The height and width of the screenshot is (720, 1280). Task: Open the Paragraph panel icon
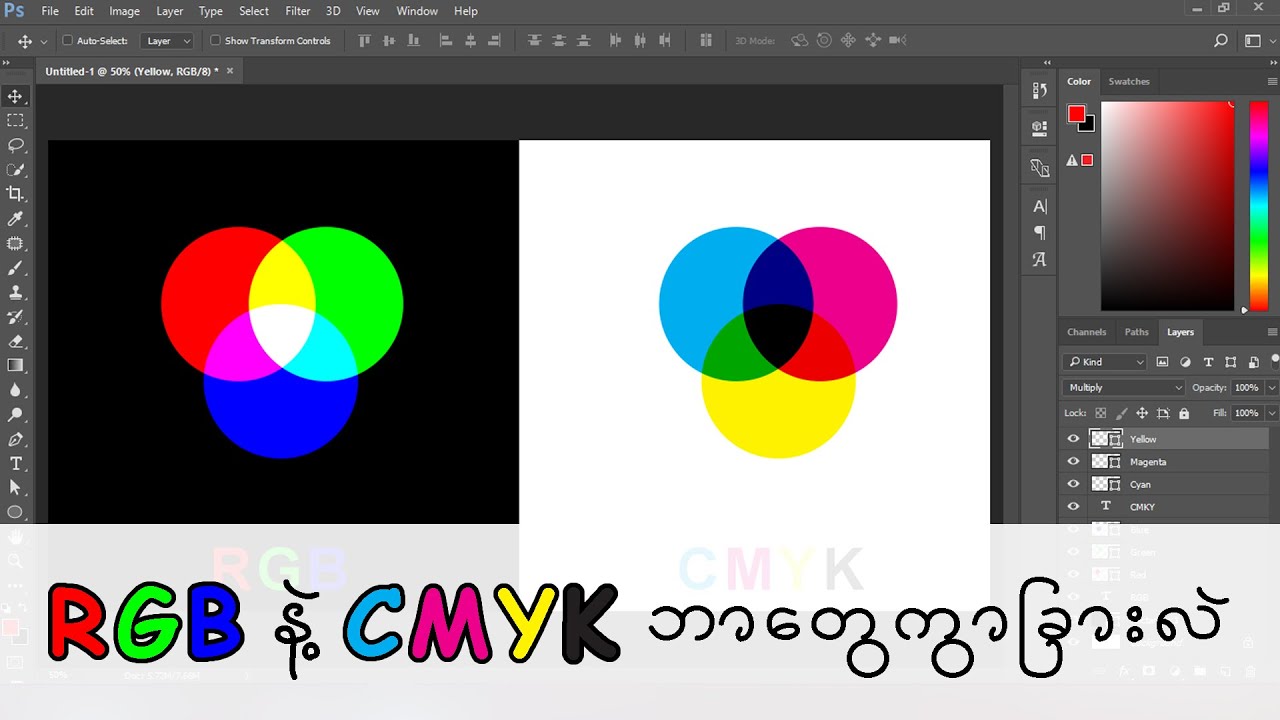tap(1040, 232)
